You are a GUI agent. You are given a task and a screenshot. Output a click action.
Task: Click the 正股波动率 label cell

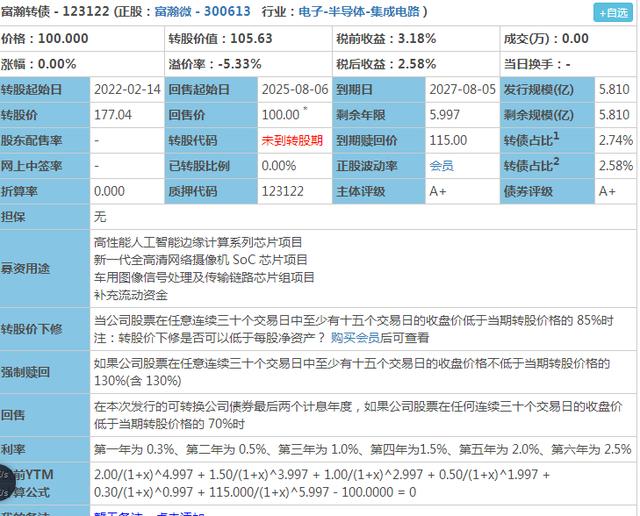(379, 166)
